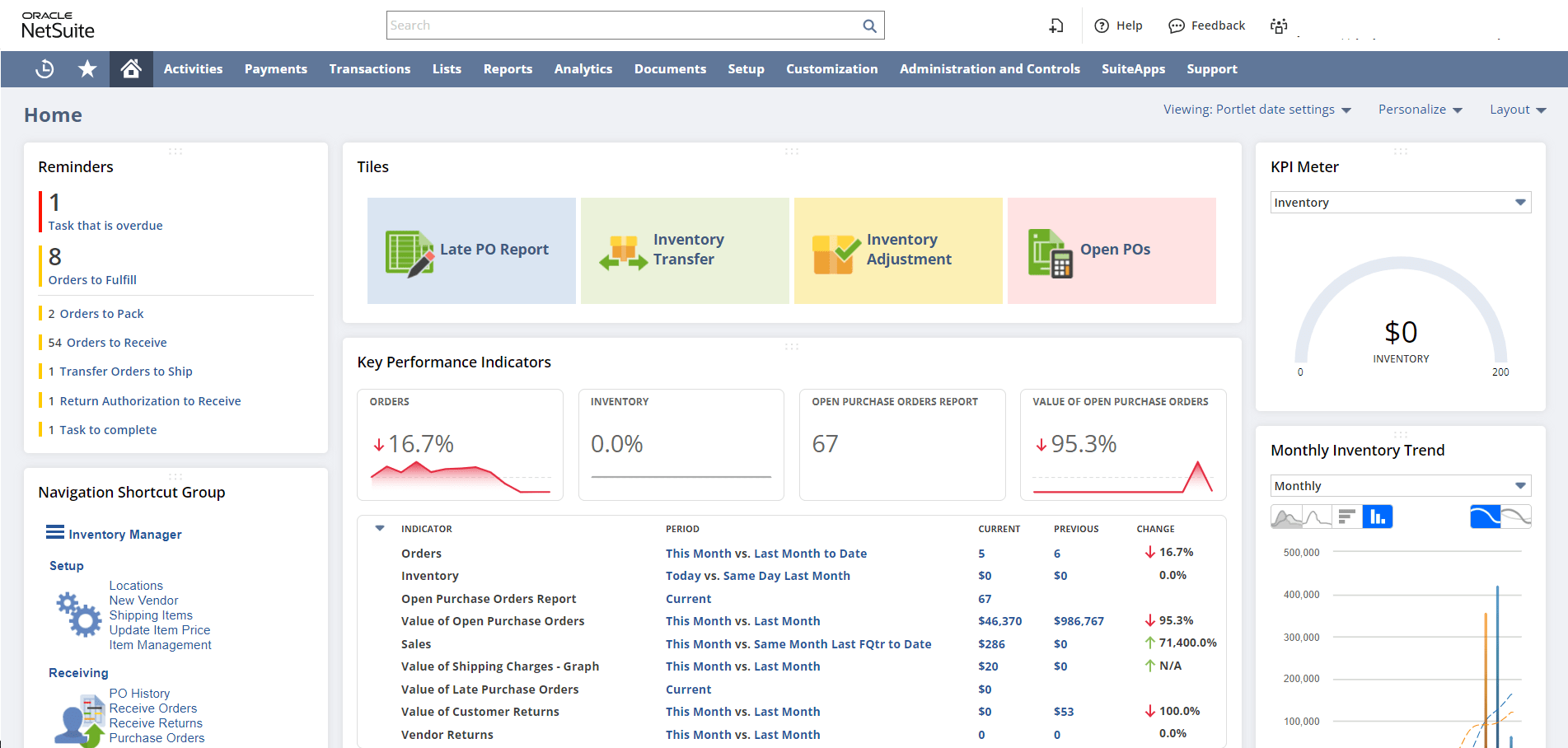This screenshot has height=748, width=1568.
Task: Open the Layout dropdown
Action: pyautogui.click(x=1518, y=110)
